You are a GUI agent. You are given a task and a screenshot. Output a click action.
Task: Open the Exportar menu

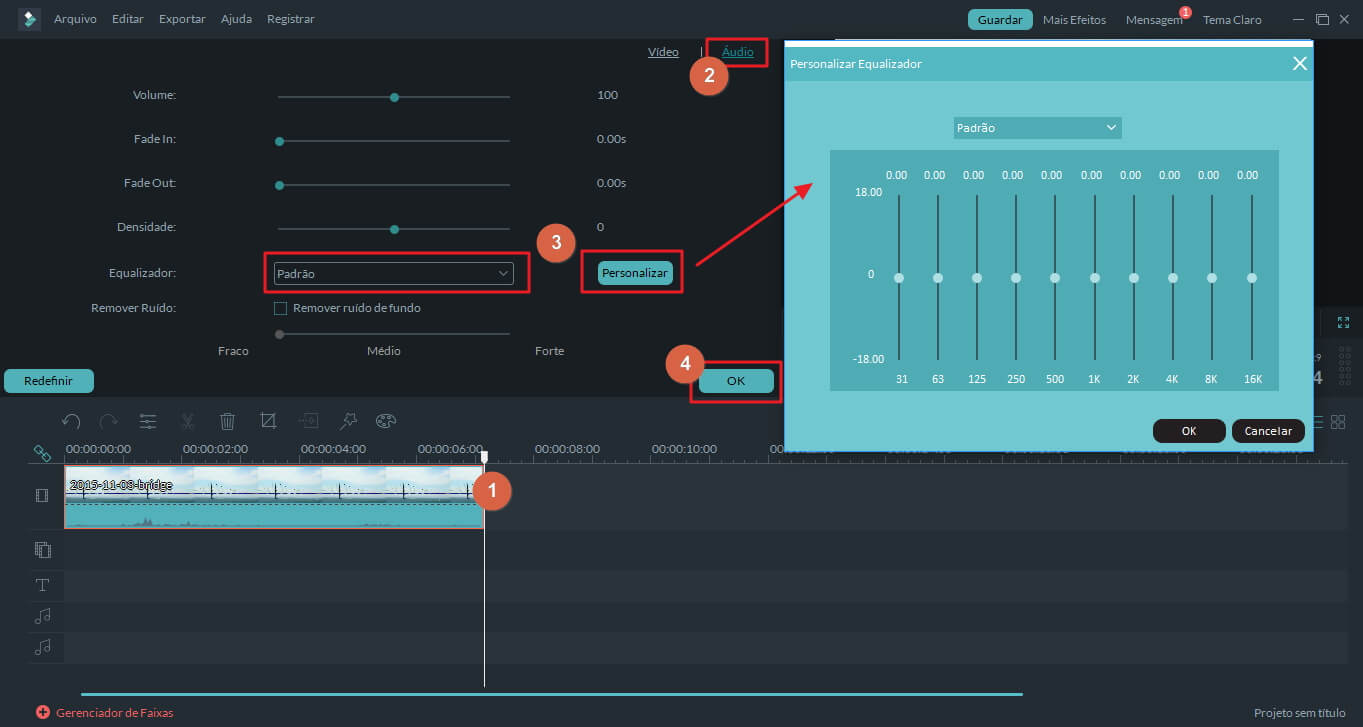pos(182,19)
